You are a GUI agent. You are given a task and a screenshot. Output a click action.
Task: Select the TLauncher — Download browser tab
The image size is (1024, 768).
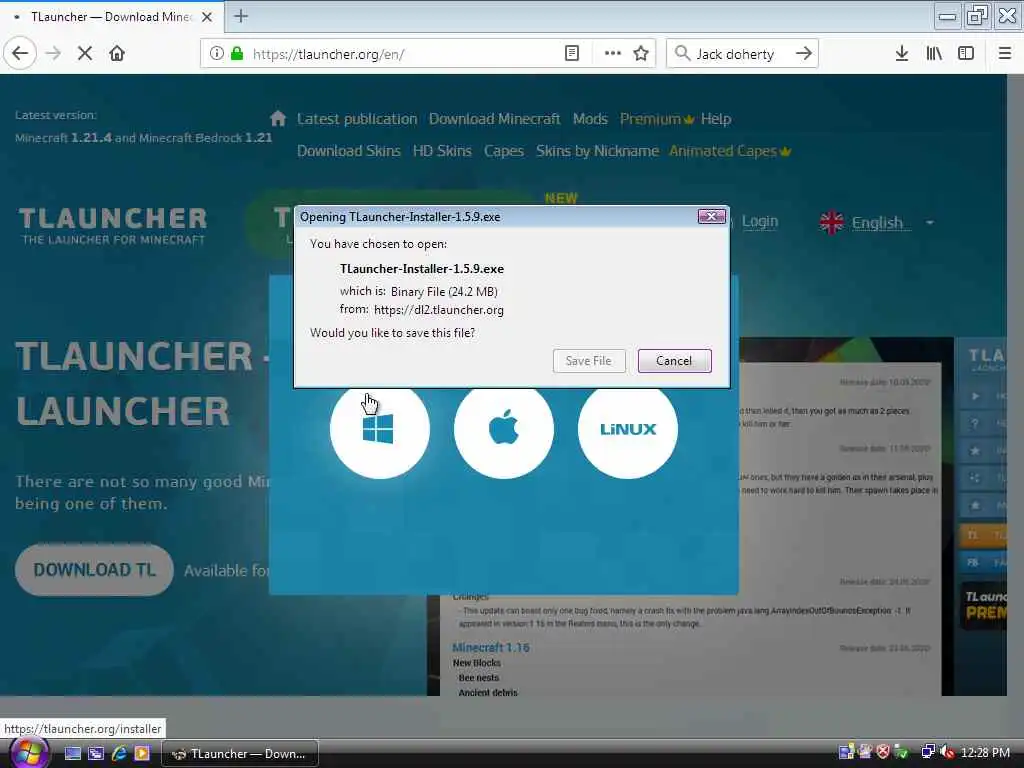point(112,17)
